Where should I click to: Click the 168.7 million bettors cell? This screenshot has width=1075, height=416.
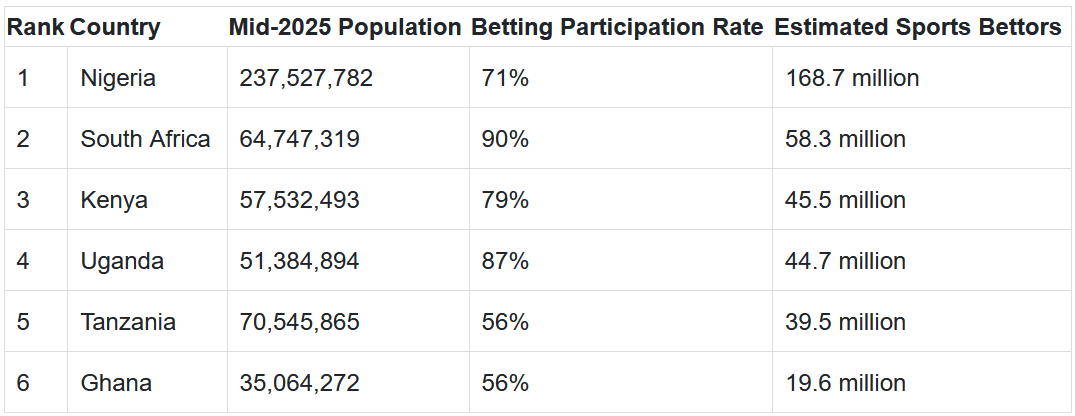click(x=852, y=78)
